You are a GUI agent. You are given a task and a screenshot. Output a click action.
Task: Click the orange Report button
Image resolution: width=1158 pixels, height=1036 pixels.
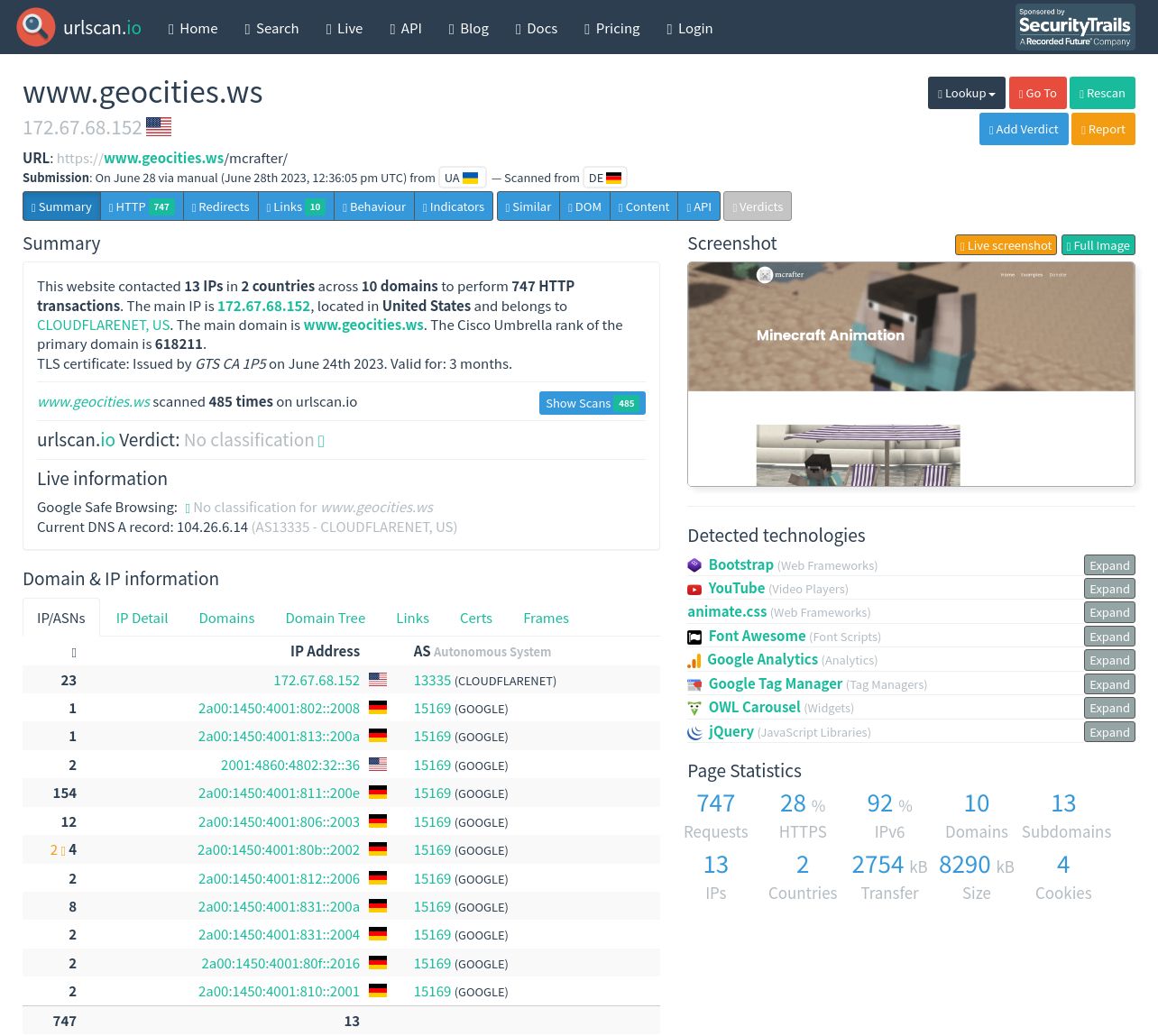click(1103, 129)
